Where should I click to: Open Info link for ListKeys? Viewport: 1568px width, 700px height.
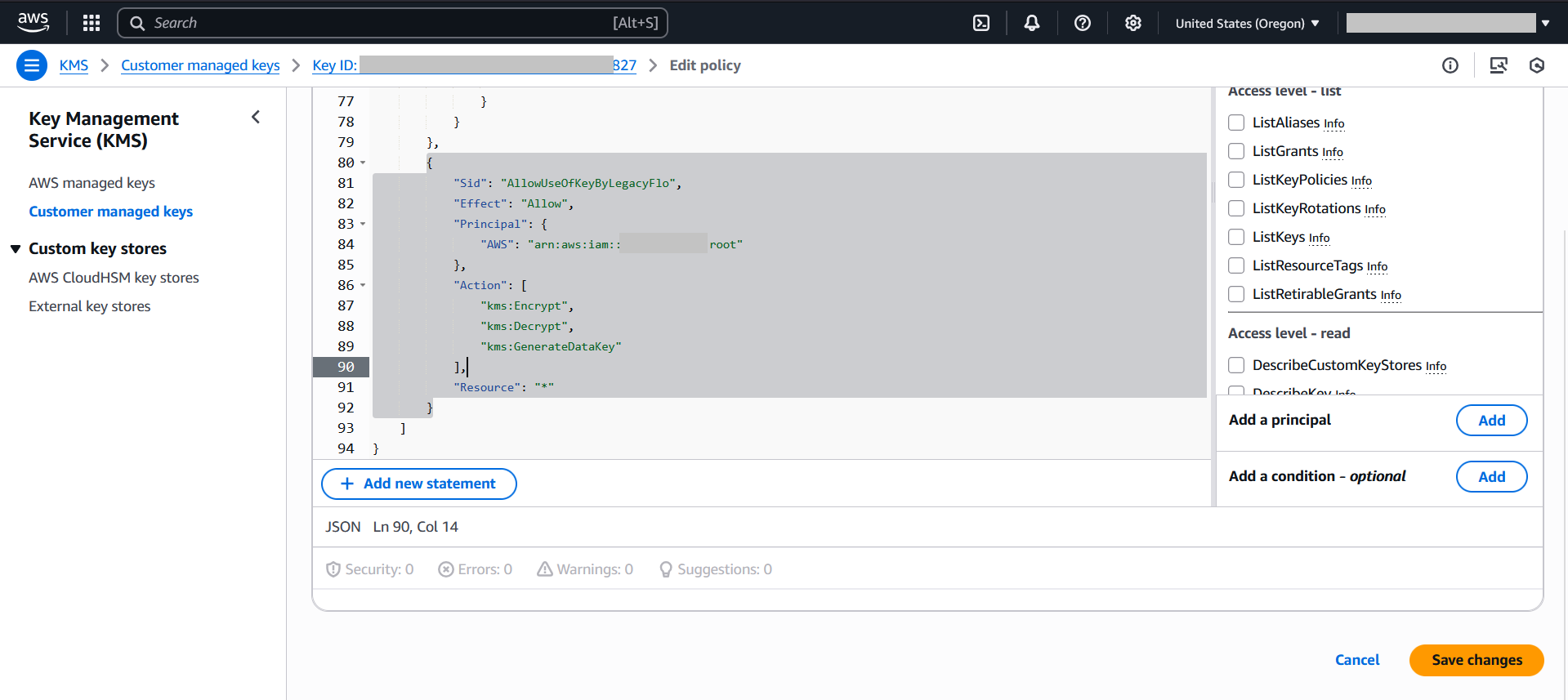[1320, 239]
